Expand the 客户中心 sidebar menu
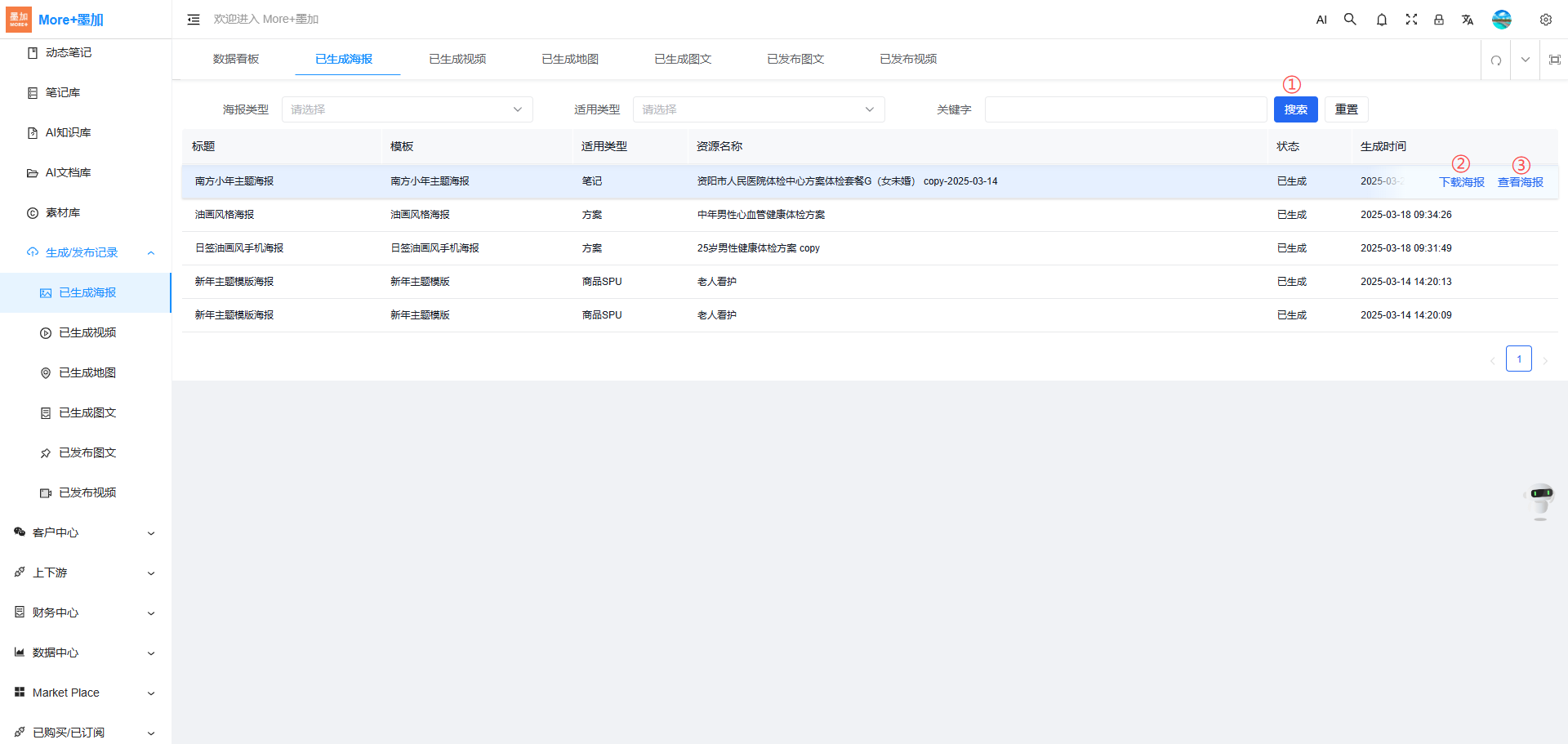1568x744 pixels. [85, 532]
